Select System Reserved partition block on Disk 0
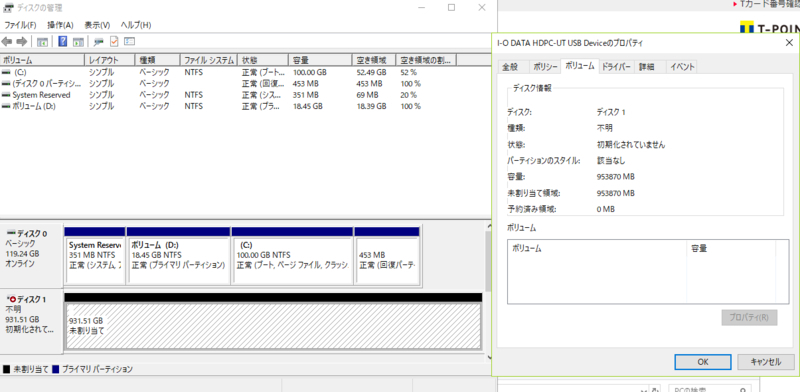Image resolution: width=800 pixels, height=392 pixels. coord(95,256)
